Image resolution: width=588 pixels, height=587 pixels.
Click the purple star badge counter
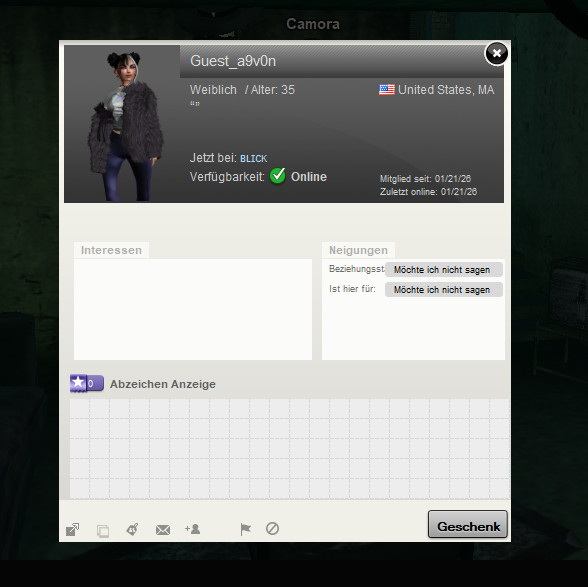[x=87, y=383]
